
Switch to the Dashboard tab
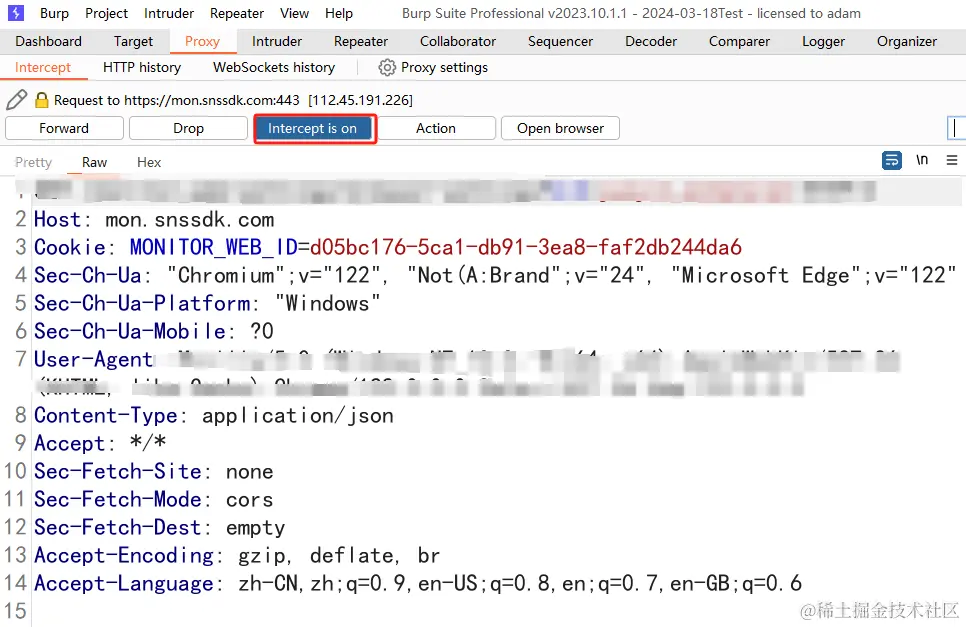pos(49,41)
